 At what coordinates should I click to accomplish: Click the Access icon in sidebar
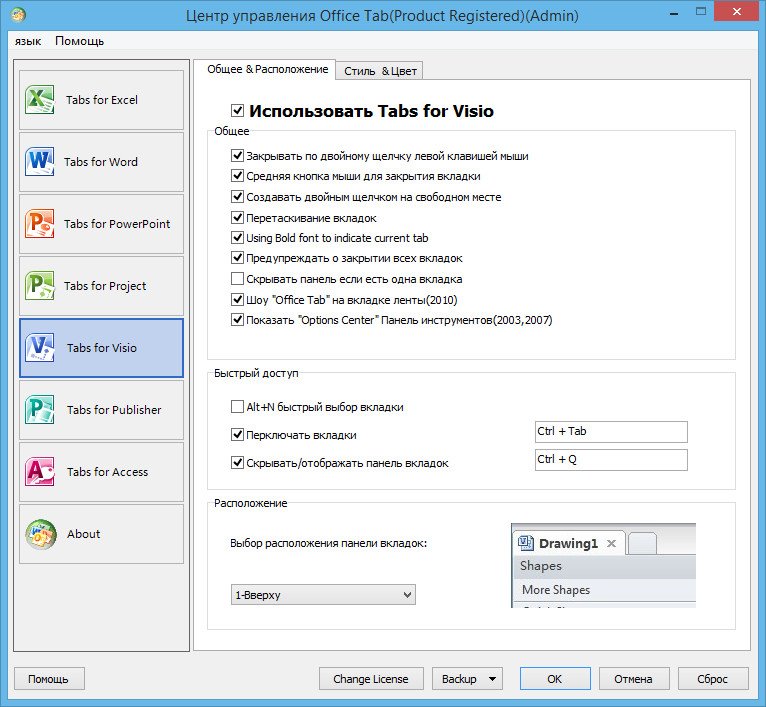[40, 471]
